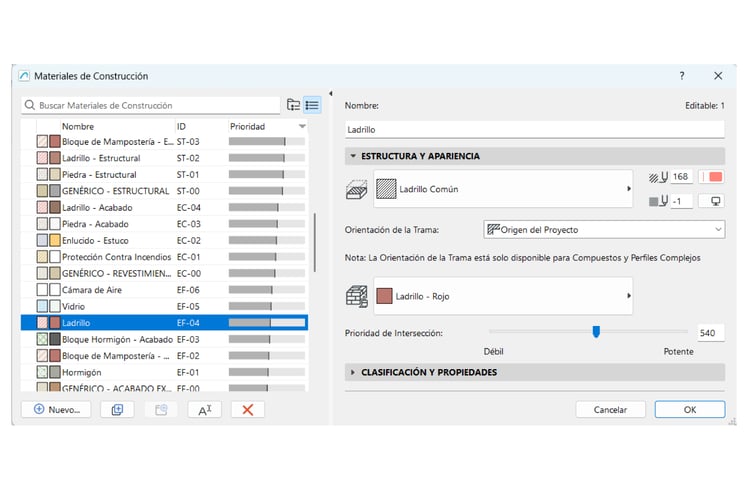This screenshot has height=500, width=750.
Task: Click the Ladrillo Común hatch preview
Action: (x=386, y=189)
